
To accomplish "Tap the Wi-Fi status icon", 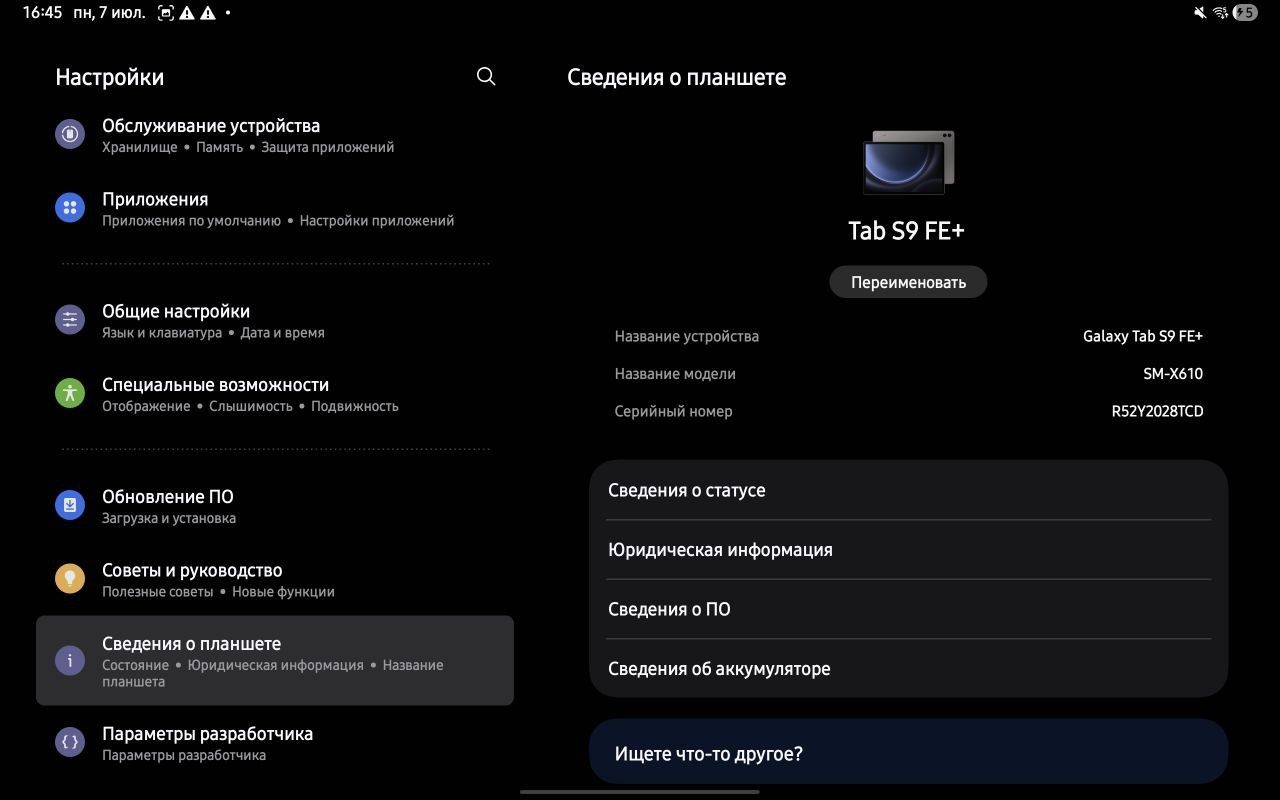I will pos(1220,13).
